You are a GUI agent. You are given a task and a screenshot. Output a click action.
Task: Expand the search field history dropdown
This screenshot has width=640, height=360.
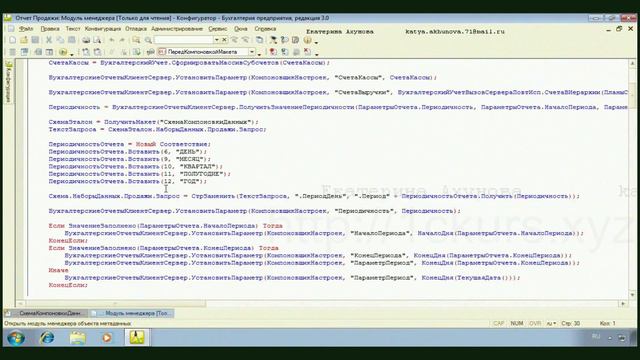[x=217, y=40]
